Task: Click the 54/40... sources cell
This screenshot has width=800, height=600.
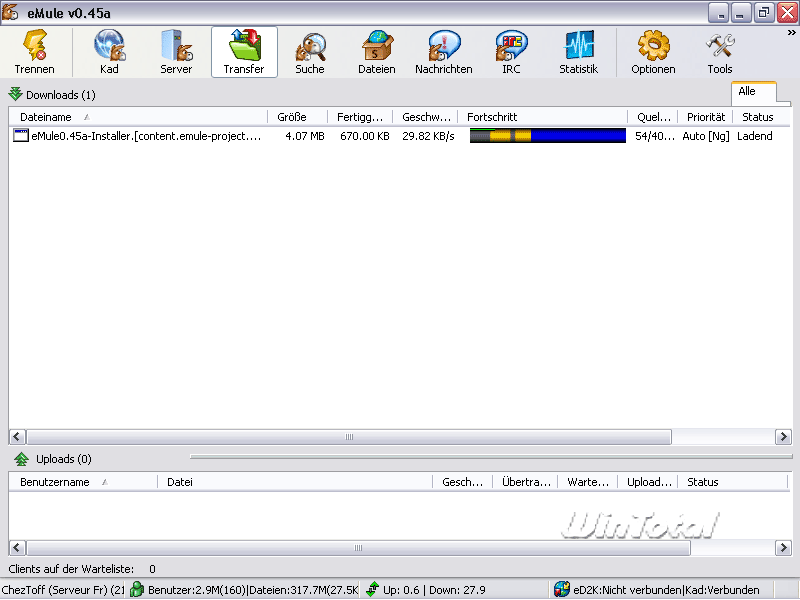Action: [x=655, y=136]
